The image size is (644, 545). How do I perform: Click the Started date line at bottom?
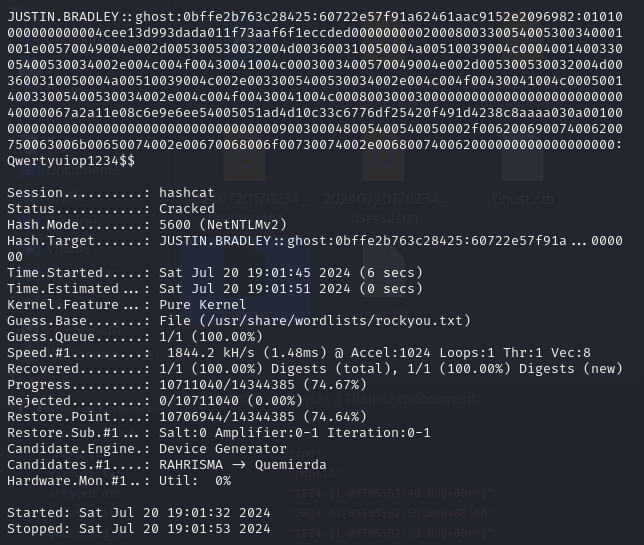tap(139, 512)
